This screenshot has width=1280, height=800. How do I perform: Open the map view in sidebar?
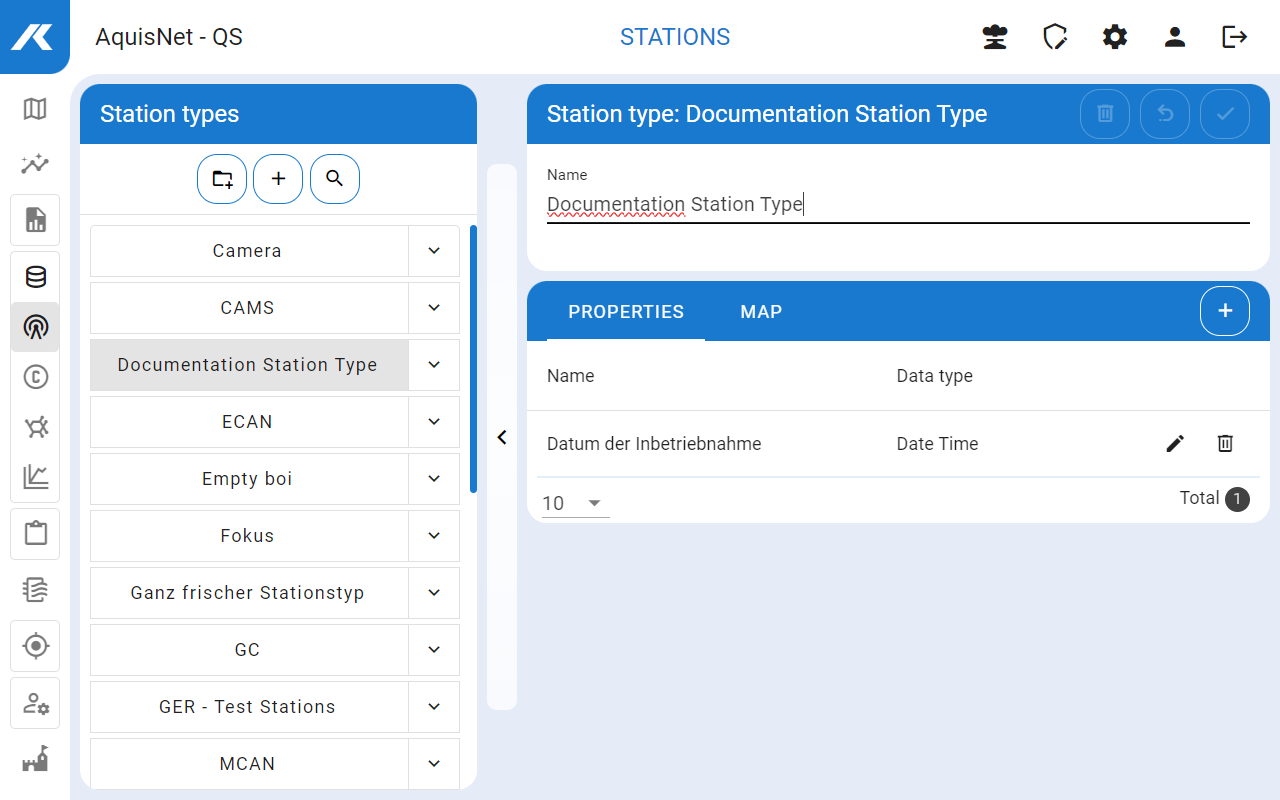pos(35,108)
